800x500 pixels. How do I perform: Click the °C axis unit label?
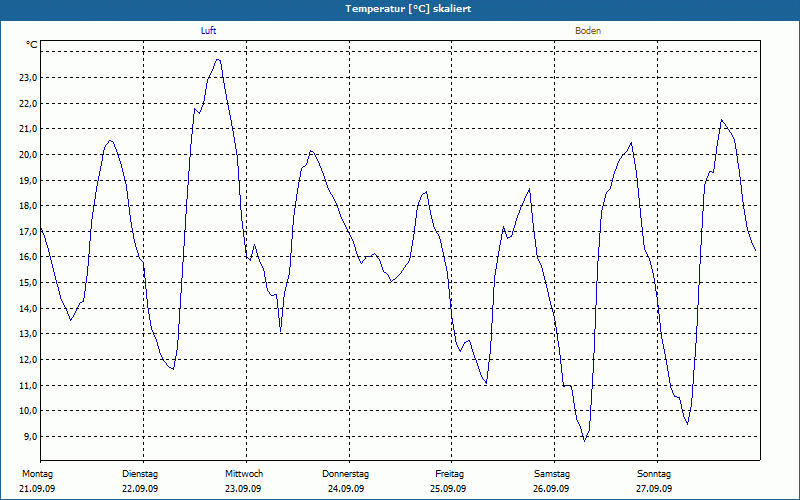click(x=32, y=45)
